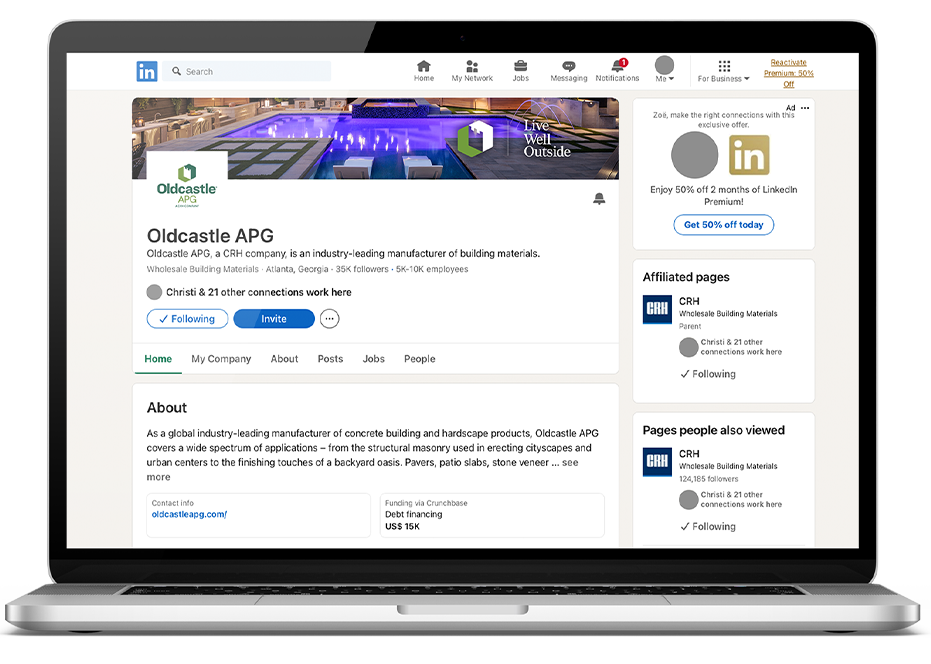Click the 'Oldcastle APG' page title
The width and height of the screenshot is (931, 664).
coord(210,236)
